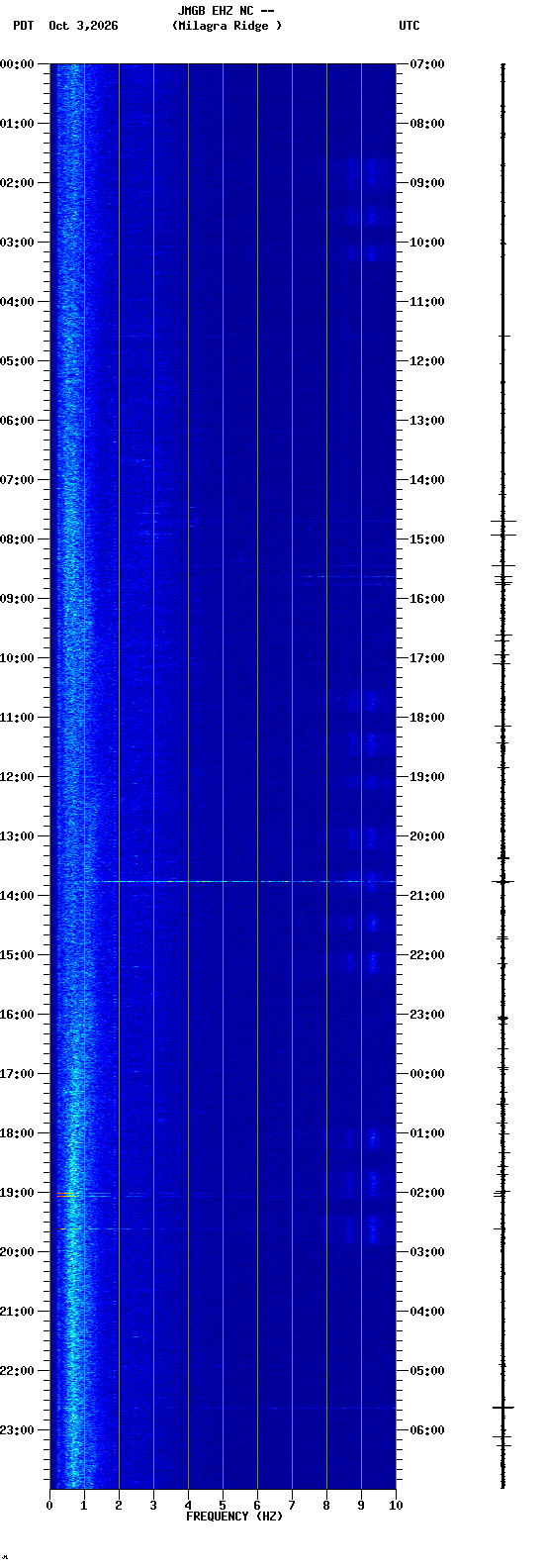Pick the 09:00 UTC time label

[x=427, y=183]
